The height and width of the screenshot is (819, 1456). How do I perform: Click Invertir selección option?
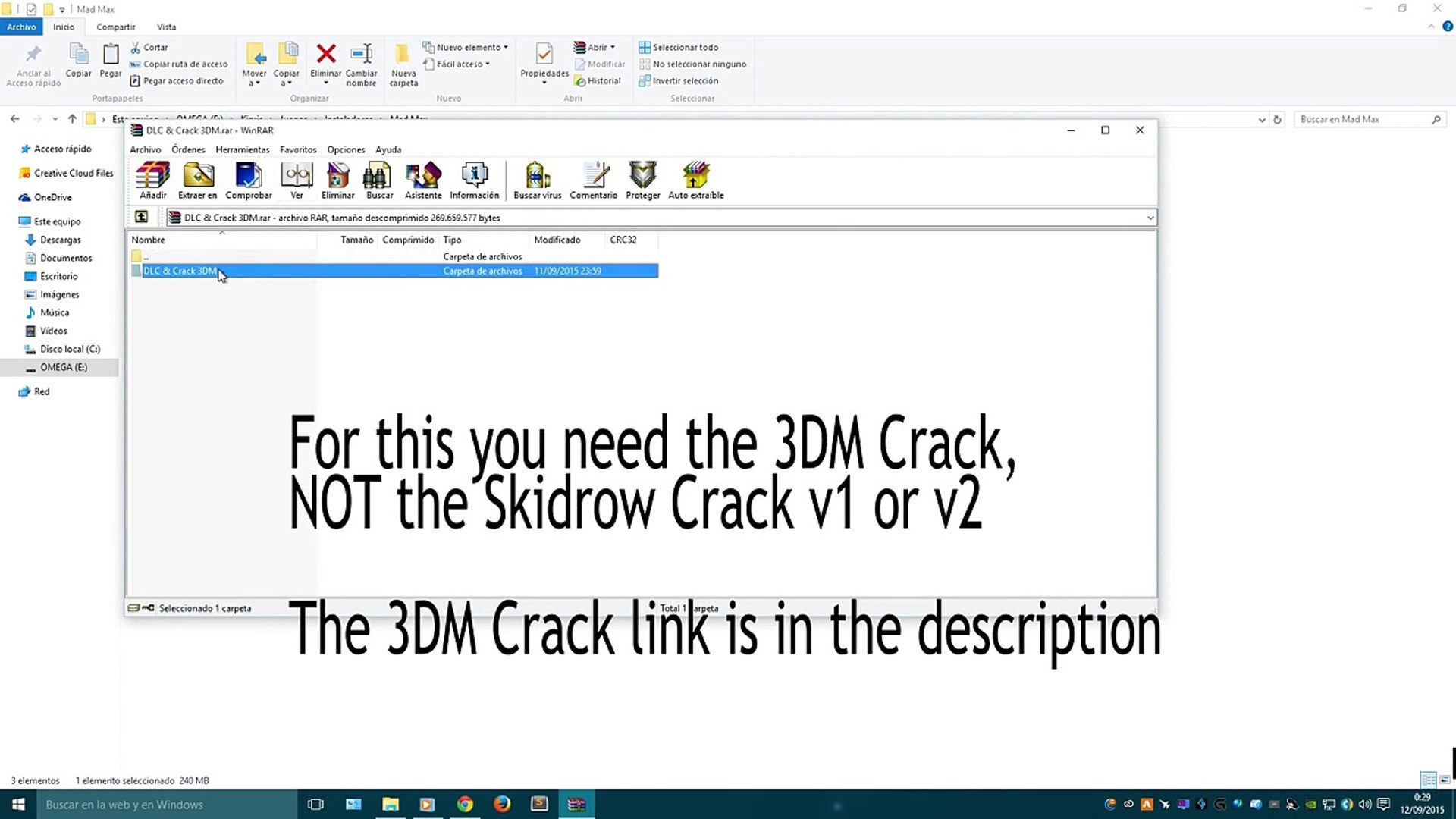coord(679,81)
